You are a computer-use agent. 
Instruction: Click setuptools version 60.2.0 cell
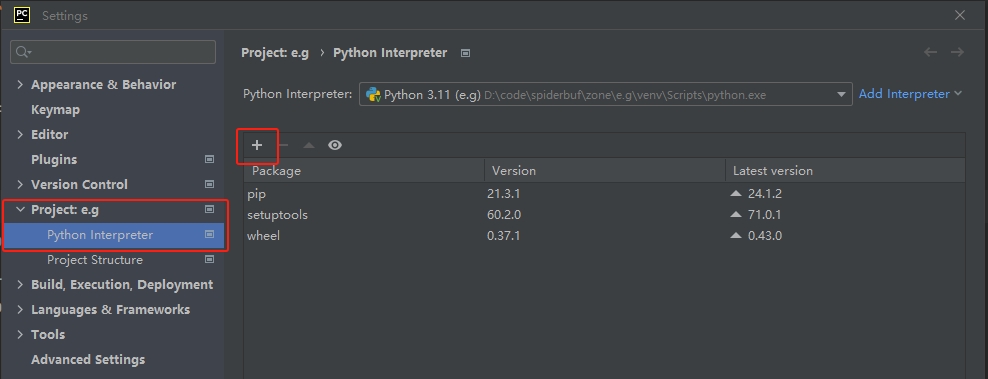tap(504, 214)
